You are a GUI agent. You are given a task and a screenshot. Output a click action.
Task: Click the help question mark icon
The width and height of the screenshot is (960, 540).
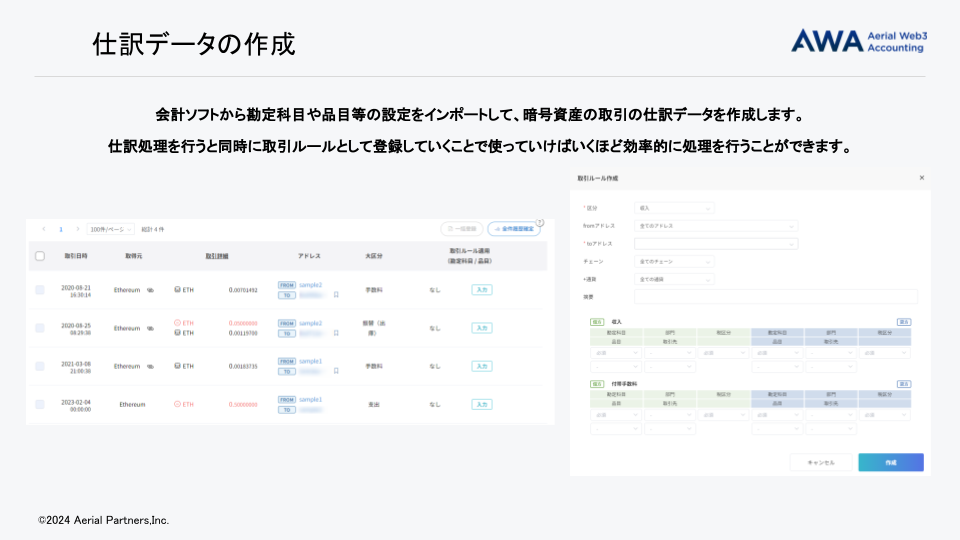[x=540, y=223]
